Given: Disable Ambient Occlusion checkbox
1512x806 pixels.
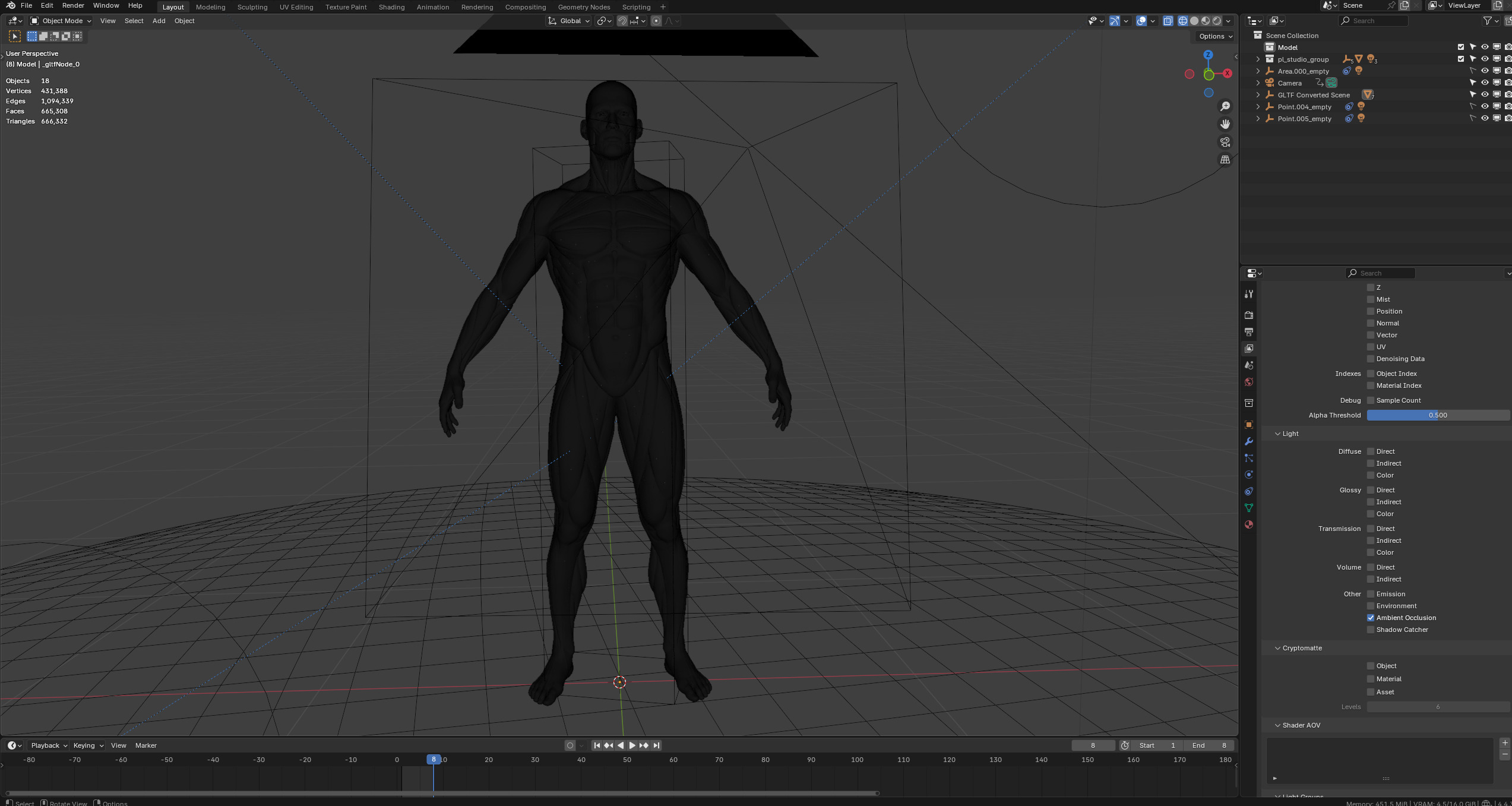Looking at the screenshot, I should click(x=1371, y=618).
